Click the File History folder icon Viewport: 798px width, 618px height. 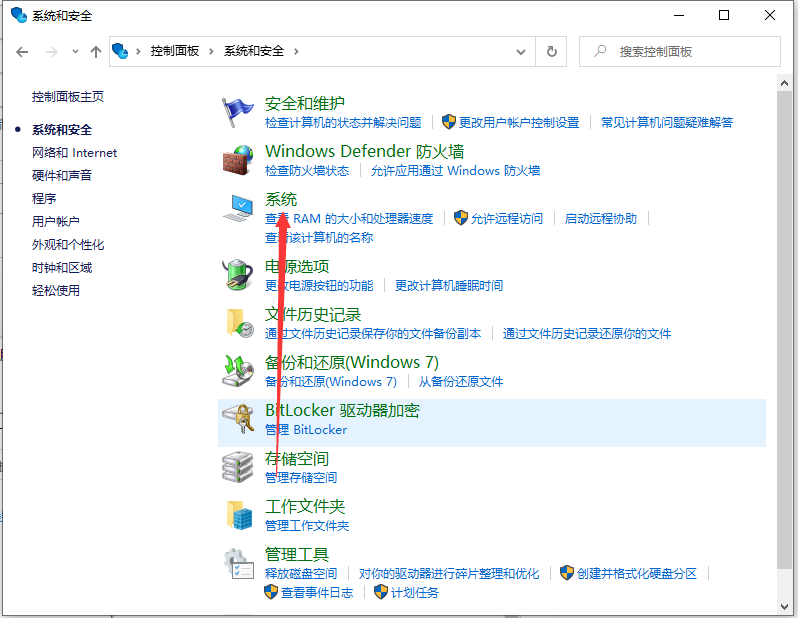(x=238, y=322)
